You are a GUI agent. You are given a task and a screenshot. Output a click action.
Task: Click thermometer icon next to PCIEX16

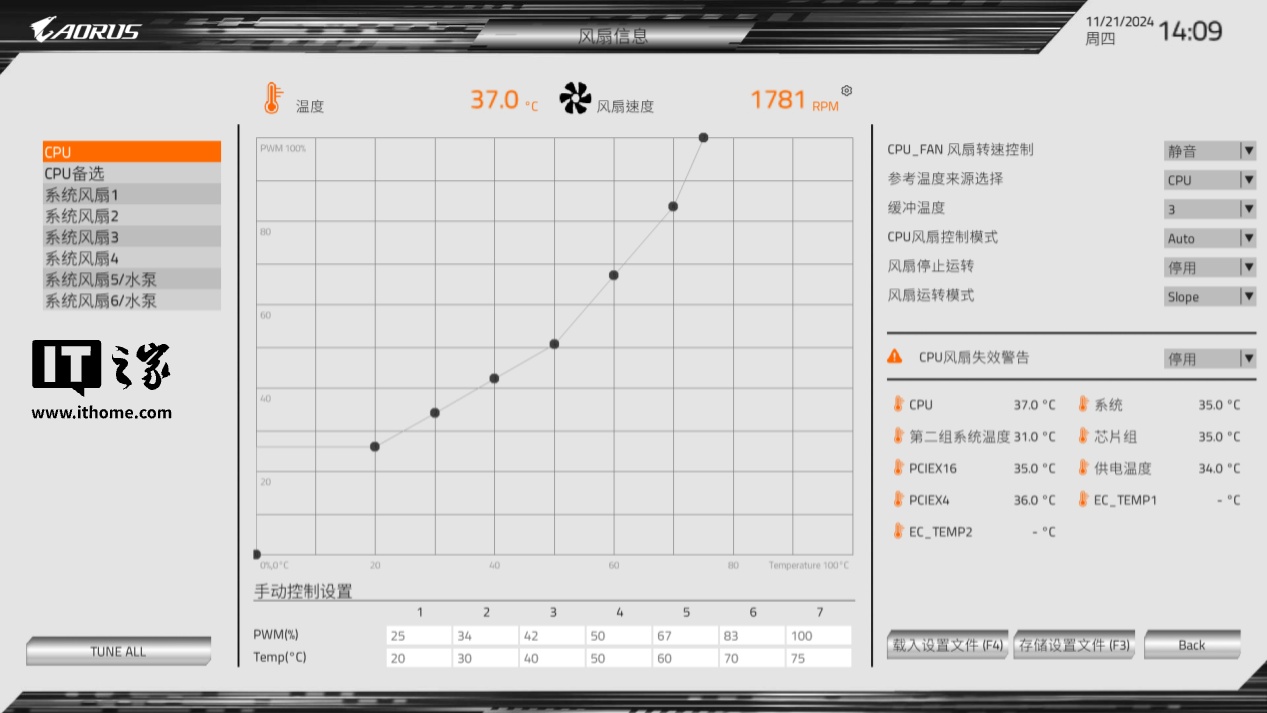click(x=898, y=468)
